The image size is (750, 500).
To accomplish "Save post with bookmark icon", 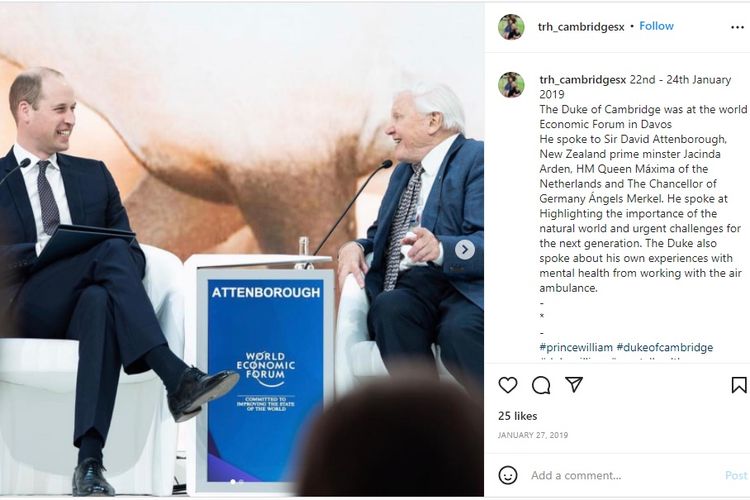I will tap(739, 385).
